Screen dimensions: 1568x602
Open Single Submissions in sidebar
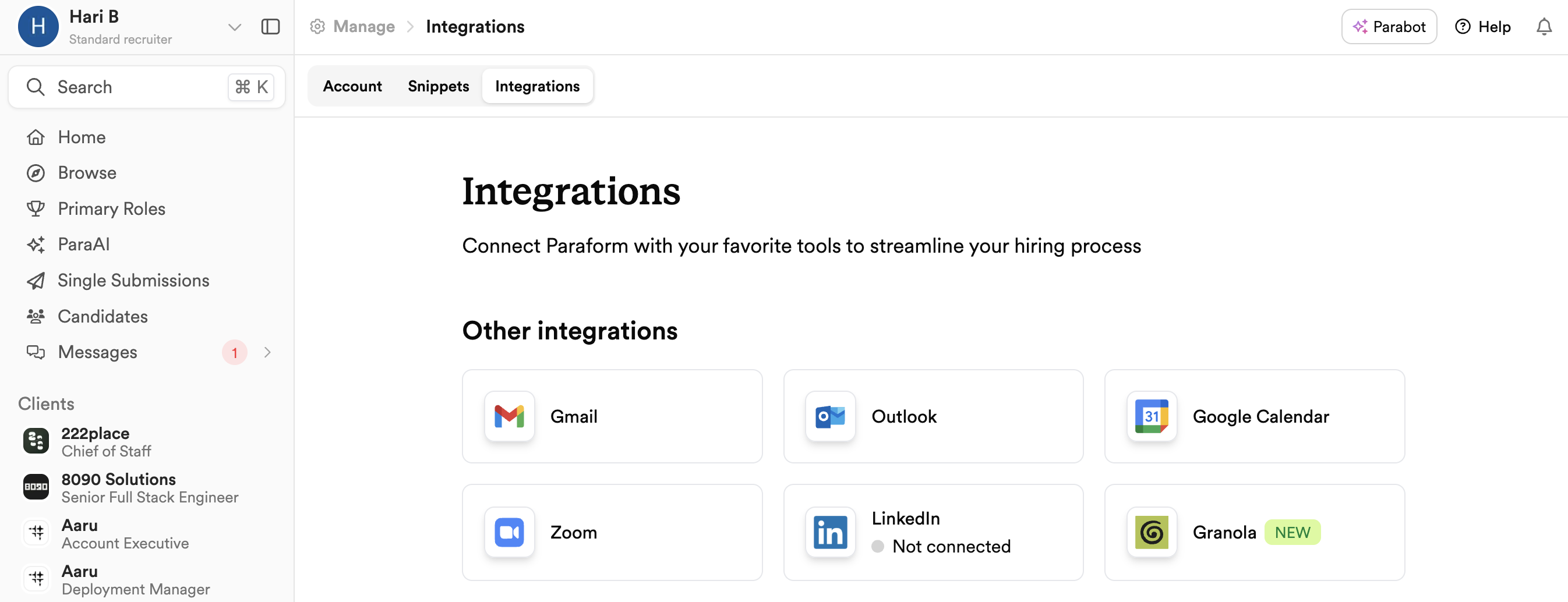133,281
